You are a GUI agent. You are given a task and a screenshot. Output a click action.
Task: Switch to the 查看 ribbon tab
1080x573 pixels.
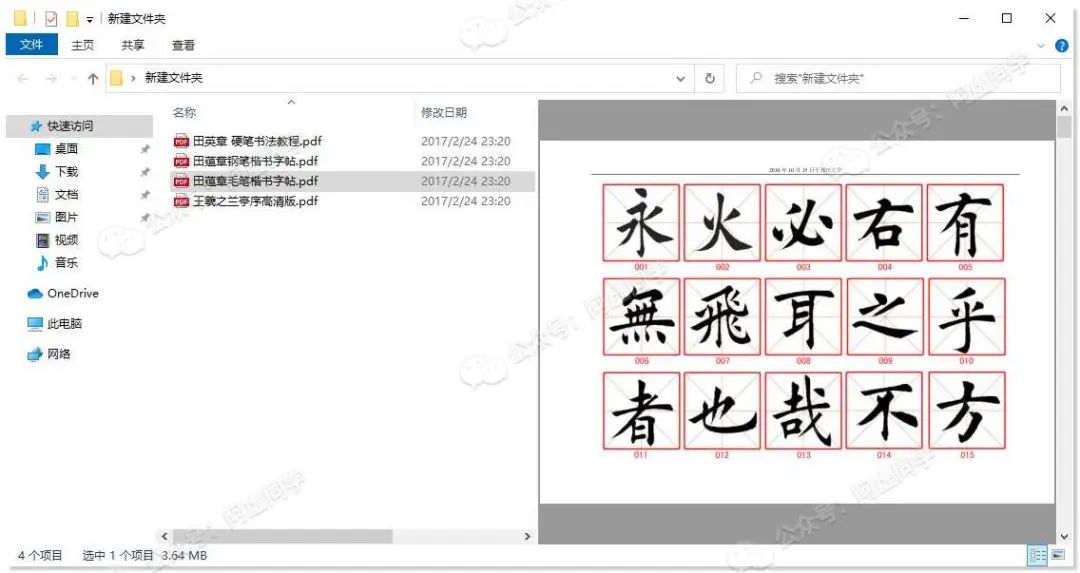(x=183, y=45)
